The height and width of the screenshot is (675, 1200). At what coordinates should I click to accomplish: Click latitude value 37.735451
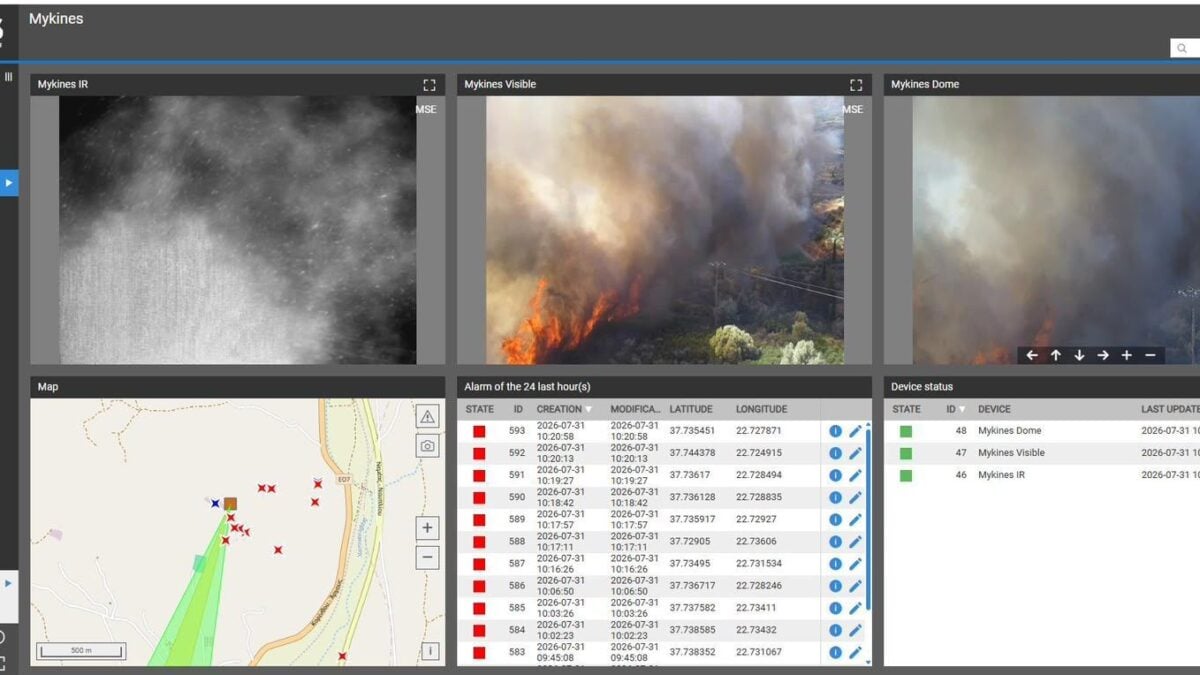click(x=692, y=431)
